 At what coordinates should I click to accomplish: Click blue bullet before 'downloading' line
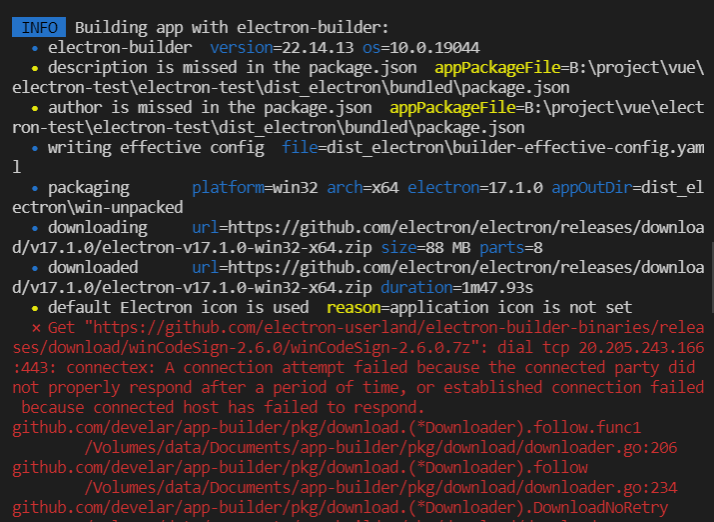pyautogui.click(x=35, y=228)
